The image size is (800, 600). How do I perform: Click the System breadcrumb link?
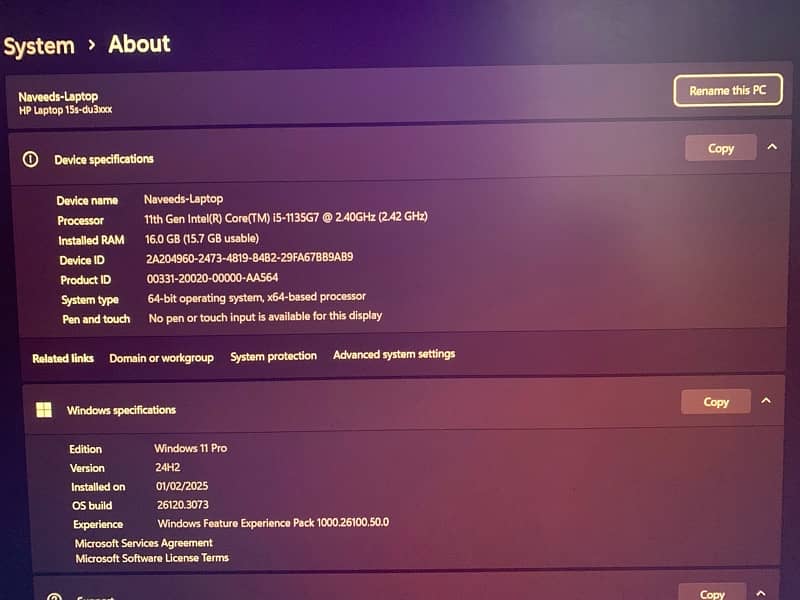coord(39,46)
